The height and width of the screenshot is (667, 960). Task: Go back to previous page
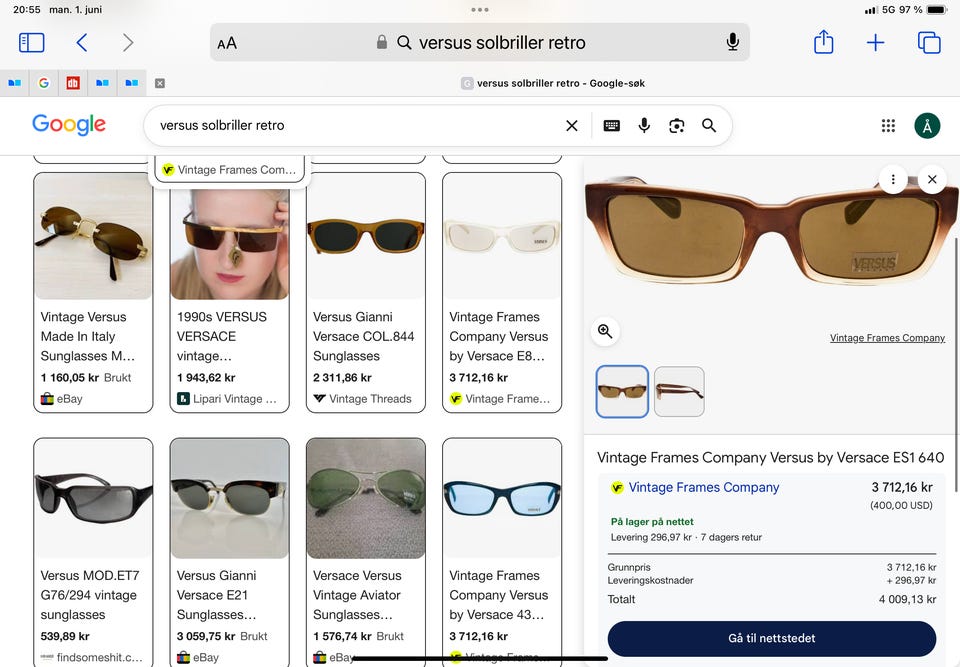[x=82, y=42]
